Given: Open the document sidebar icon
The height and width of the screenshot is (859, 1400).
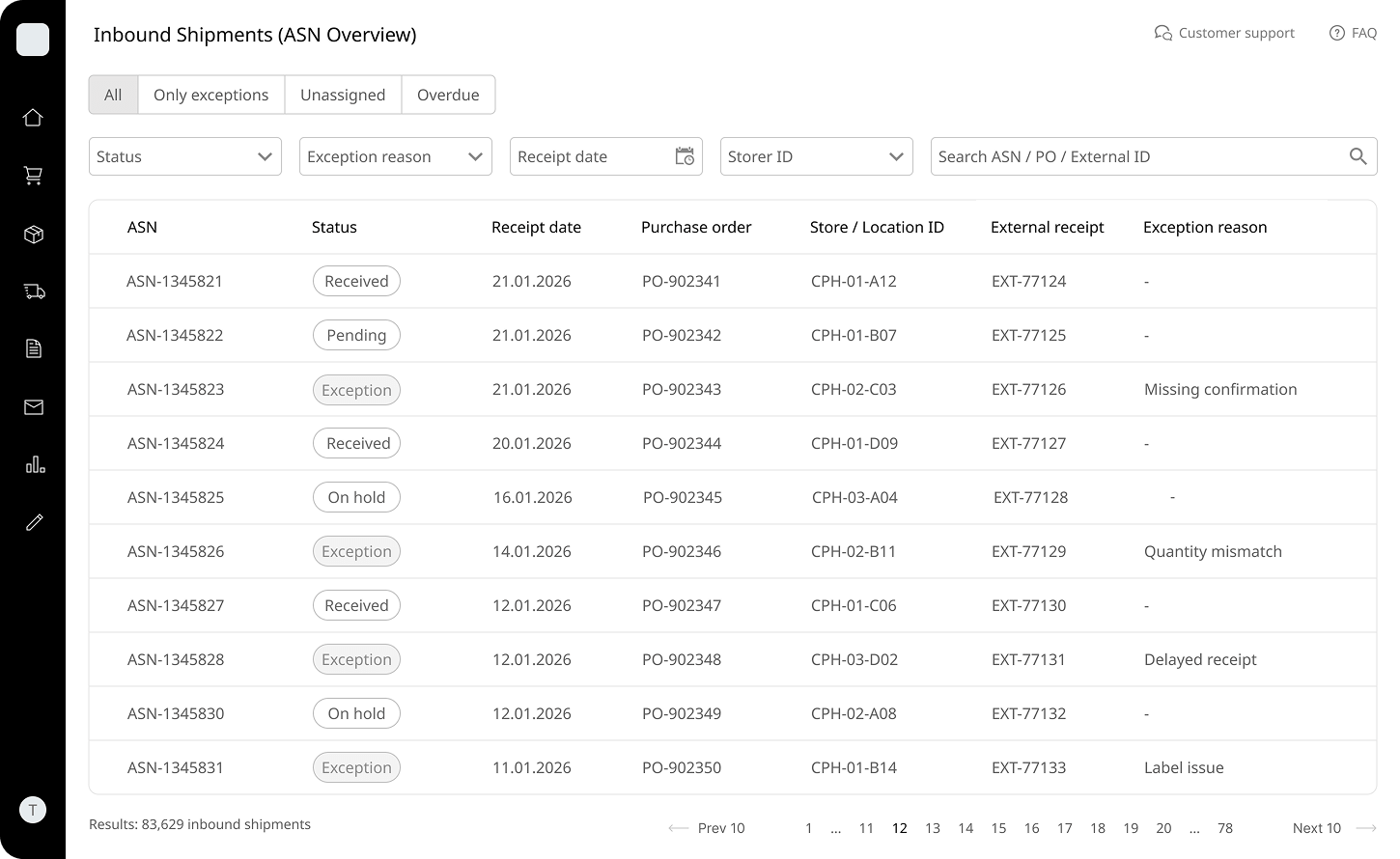Looking at the screenshot, I should [x=33, y=349].
